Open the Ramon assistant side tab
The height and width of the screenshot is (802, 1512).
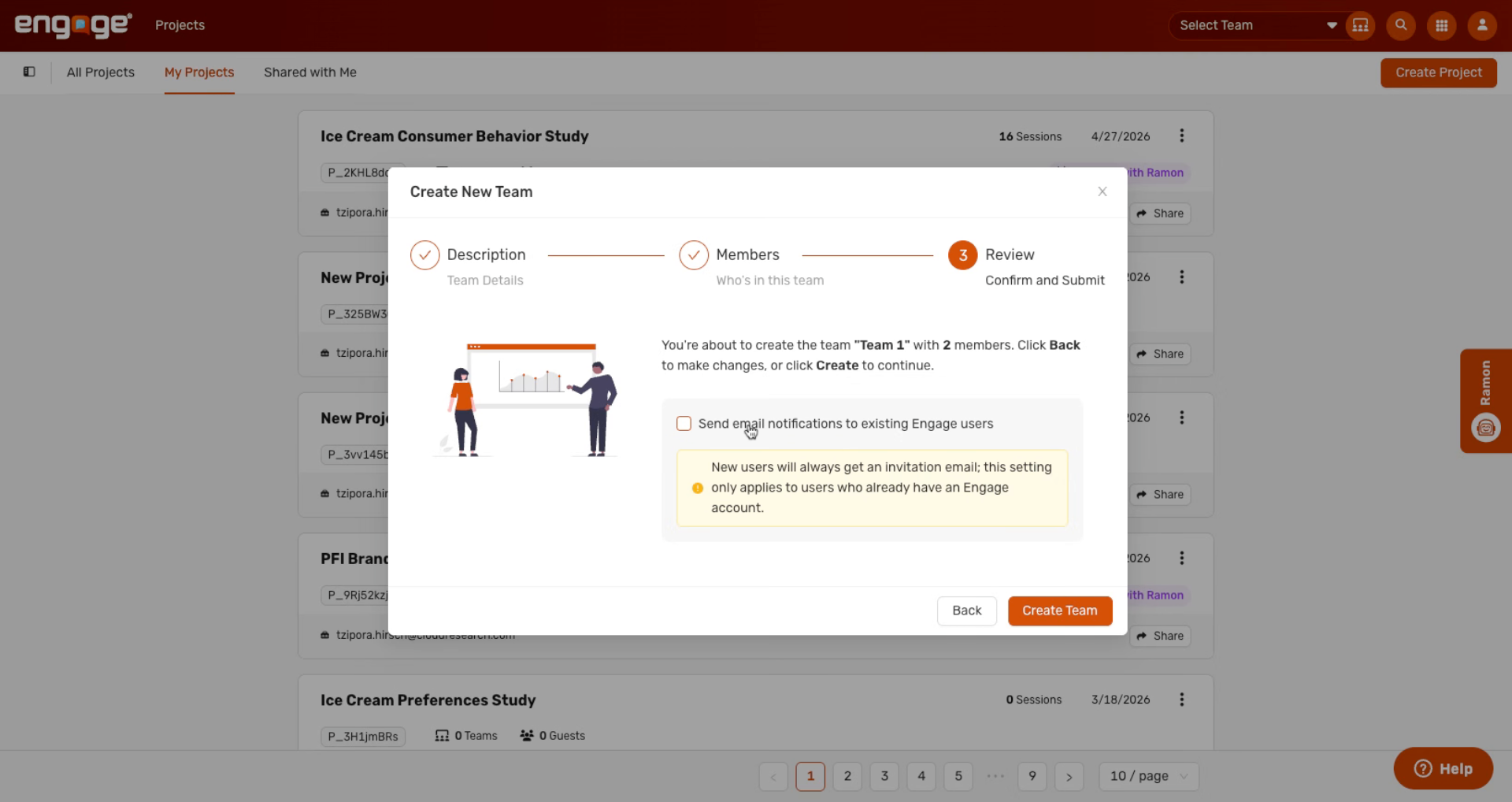[x=1485, y=401]
